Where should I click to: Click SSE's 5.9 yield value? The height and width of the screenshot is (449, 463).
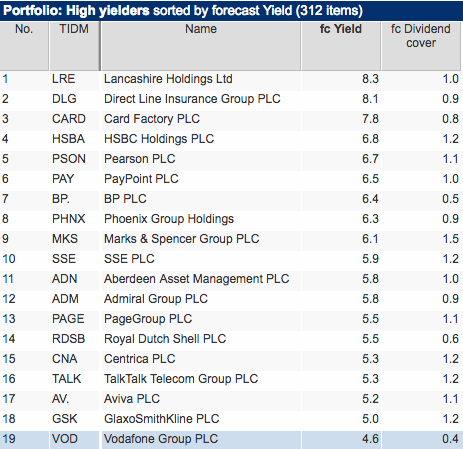click(370, 259)
